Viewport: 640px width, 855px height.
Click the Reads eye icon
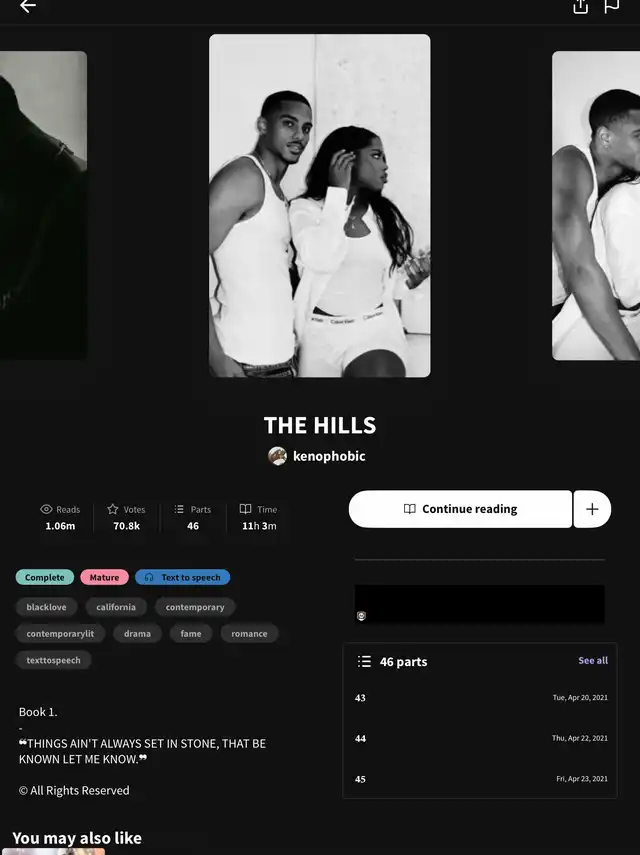click(x=46, y=509)
